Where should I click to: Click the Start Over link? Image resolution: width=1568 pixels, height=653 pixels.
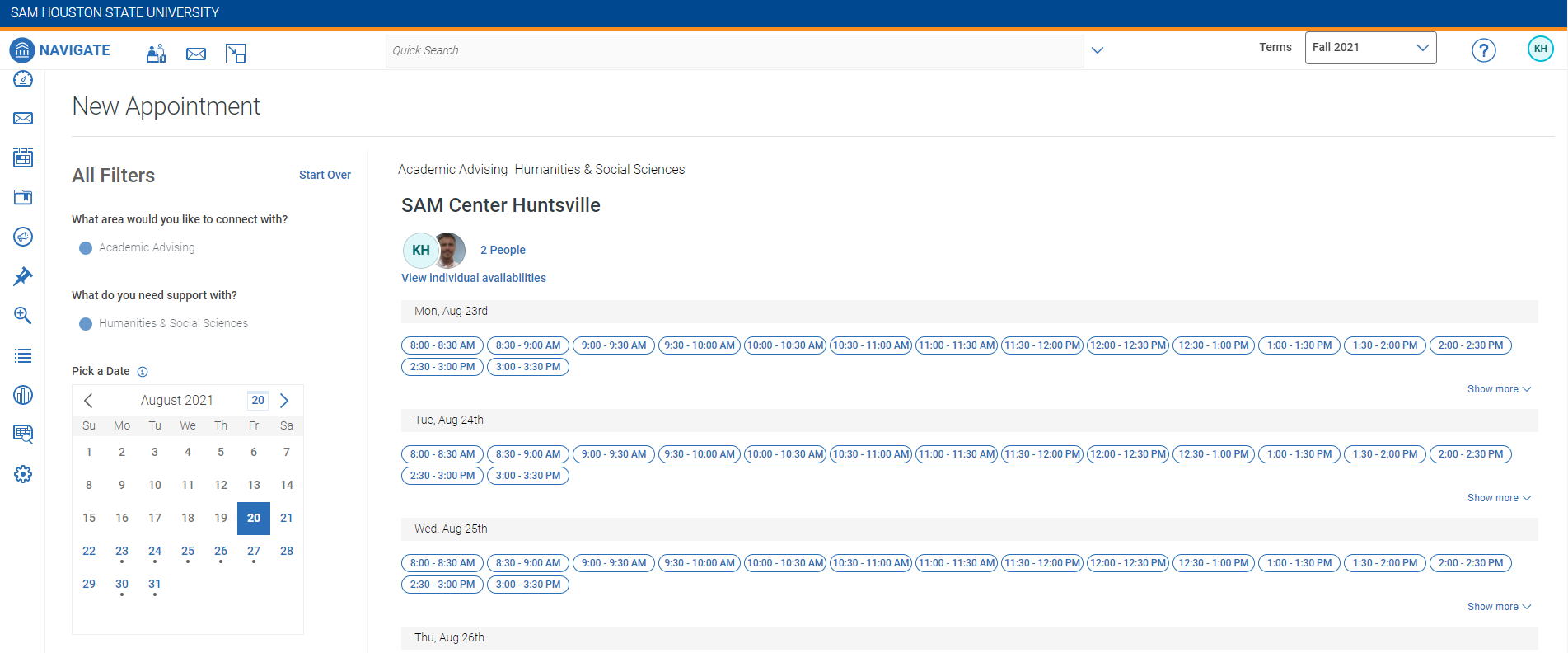[325, 175]
